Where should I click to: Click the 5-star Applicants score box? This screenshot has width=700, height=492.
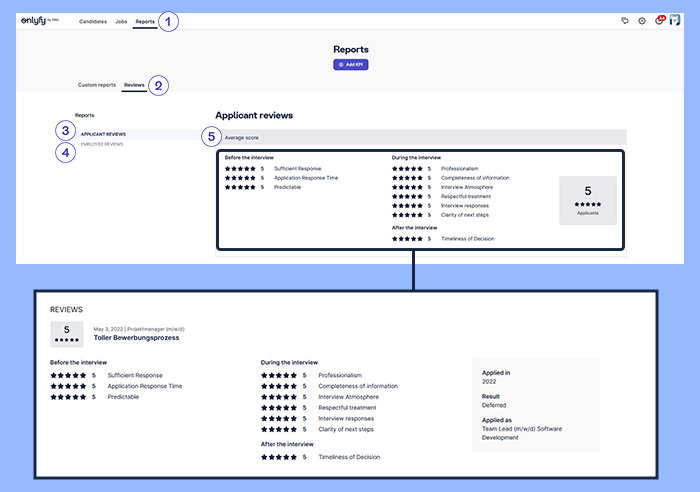click(588, 200)
